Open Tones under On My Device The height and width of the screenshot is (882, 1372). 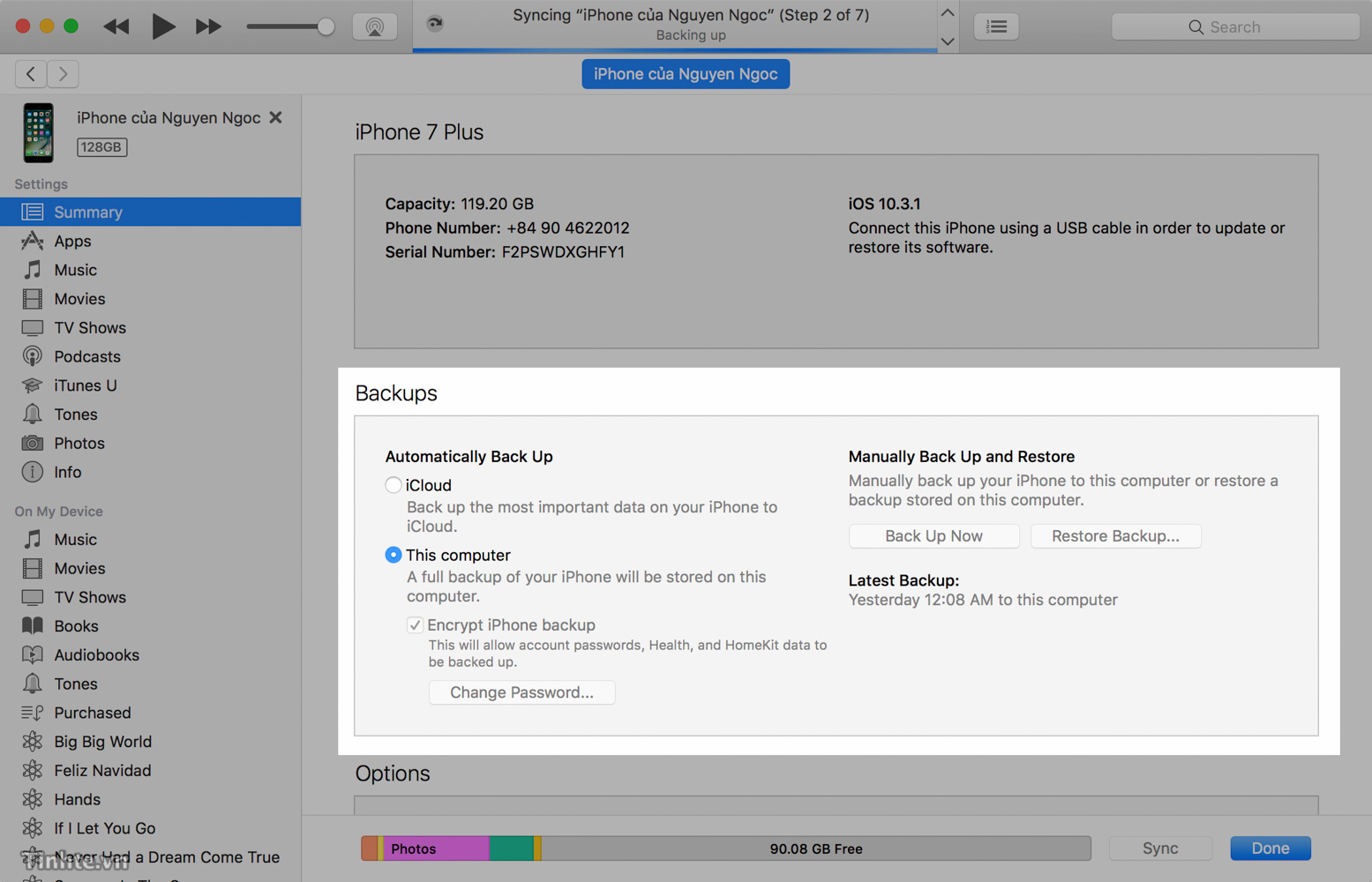pos(150,684)
